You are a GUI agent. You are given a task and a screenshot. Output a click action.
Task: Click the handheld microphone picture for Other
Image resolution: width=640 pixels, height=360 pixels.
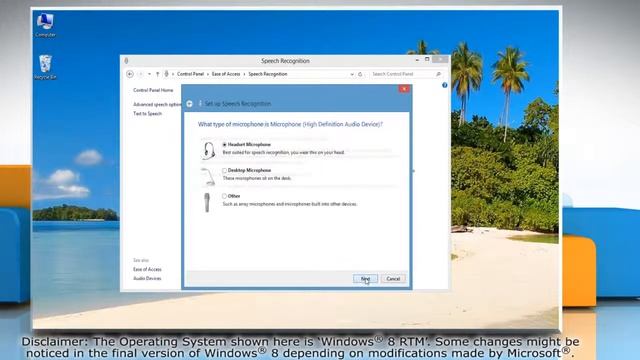(x=207, y=202)
